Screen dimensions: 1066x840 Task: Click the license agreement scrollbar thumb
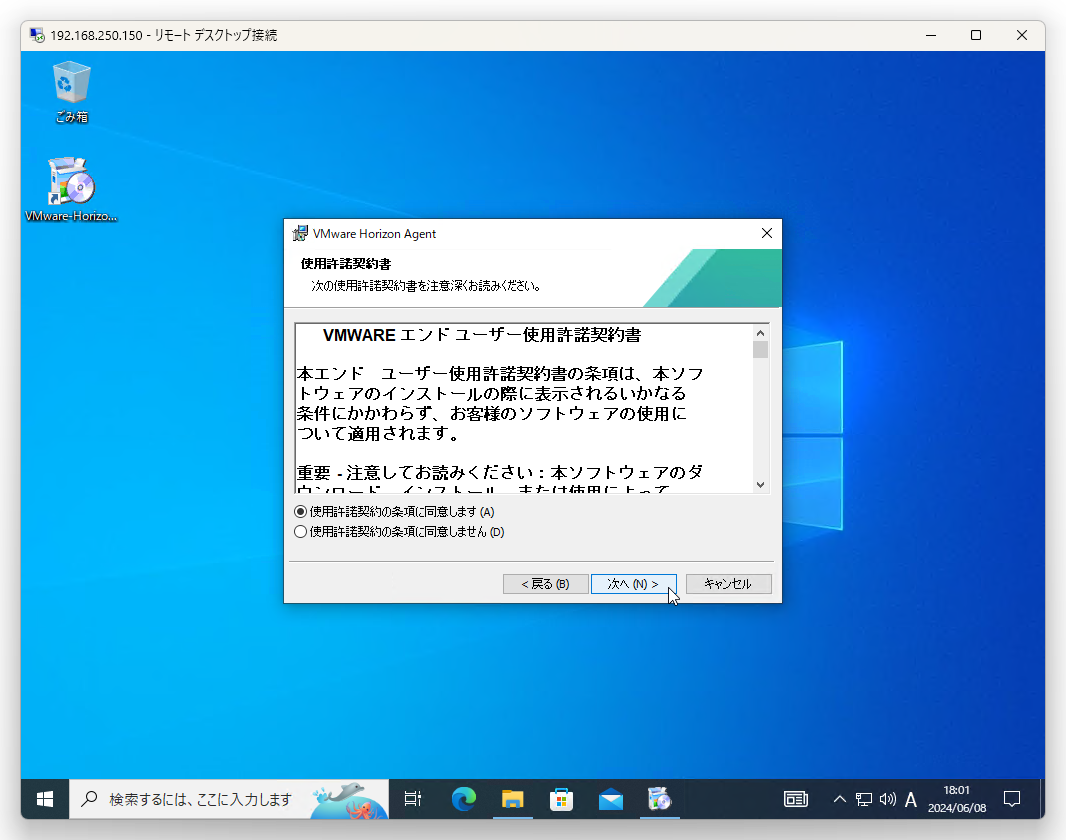coord(761,349)
